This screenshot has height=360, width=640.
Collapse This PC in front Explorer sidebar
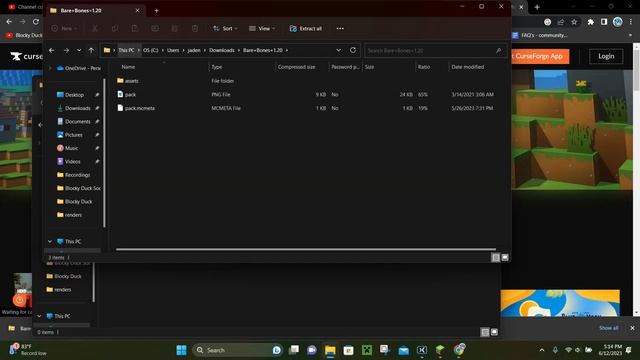tap(50, 242)
